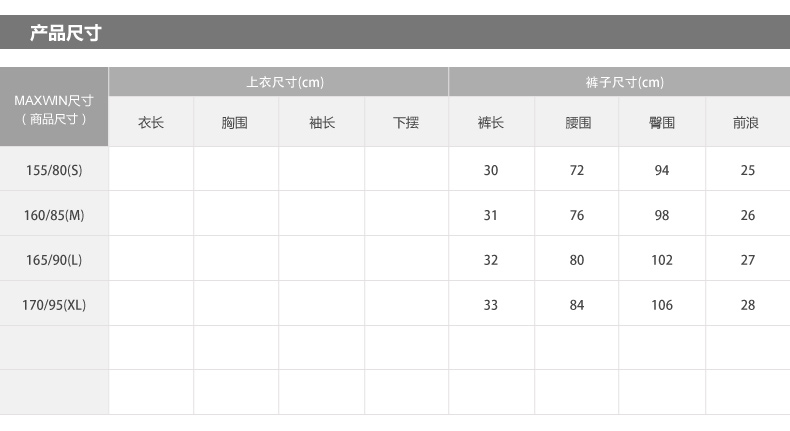Image resolution: width=790 pixels, height=431 pixels.
Task: Select the 腰围 column header
Action: (577, 122)
